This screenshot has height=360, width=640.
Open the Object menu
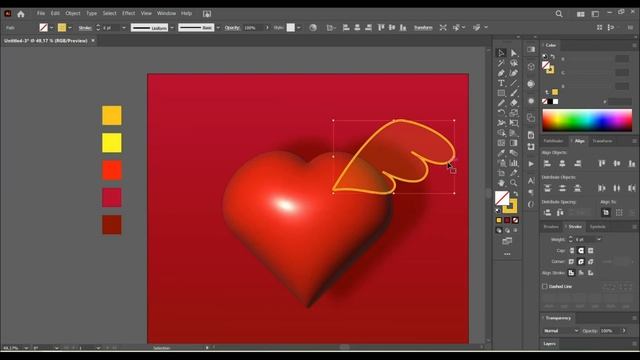73,13
